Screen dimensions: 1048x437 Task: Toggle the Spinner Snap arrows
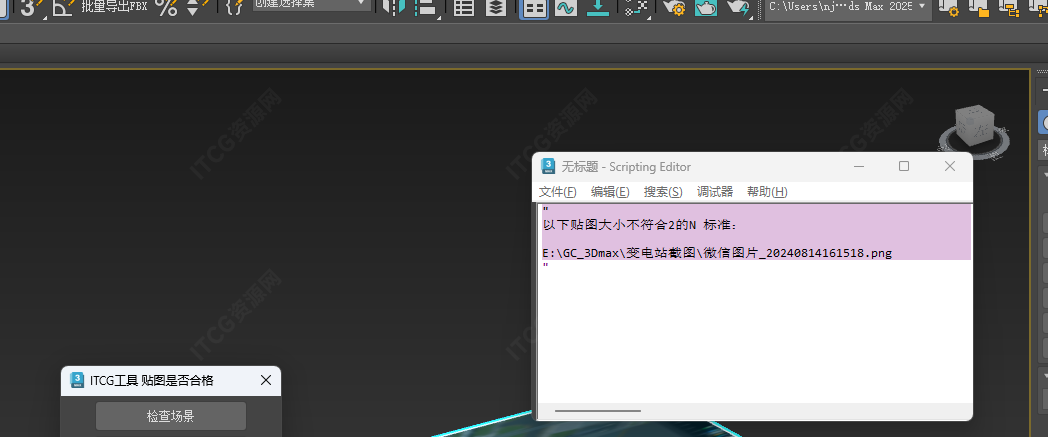coord(196,8)
